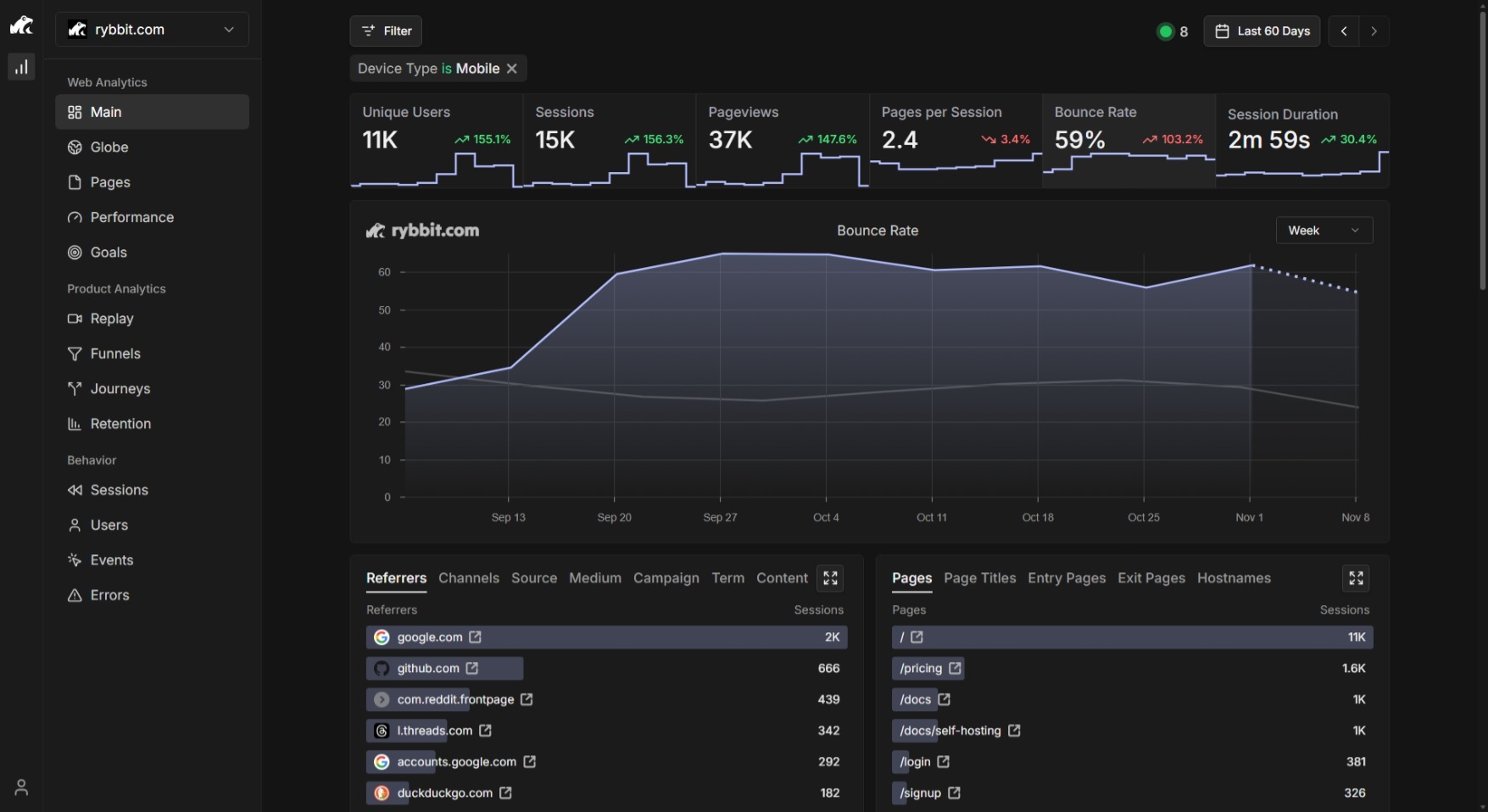Select the Session Duration metric card
The image size is (1488, 812).
pos(1301,140)
